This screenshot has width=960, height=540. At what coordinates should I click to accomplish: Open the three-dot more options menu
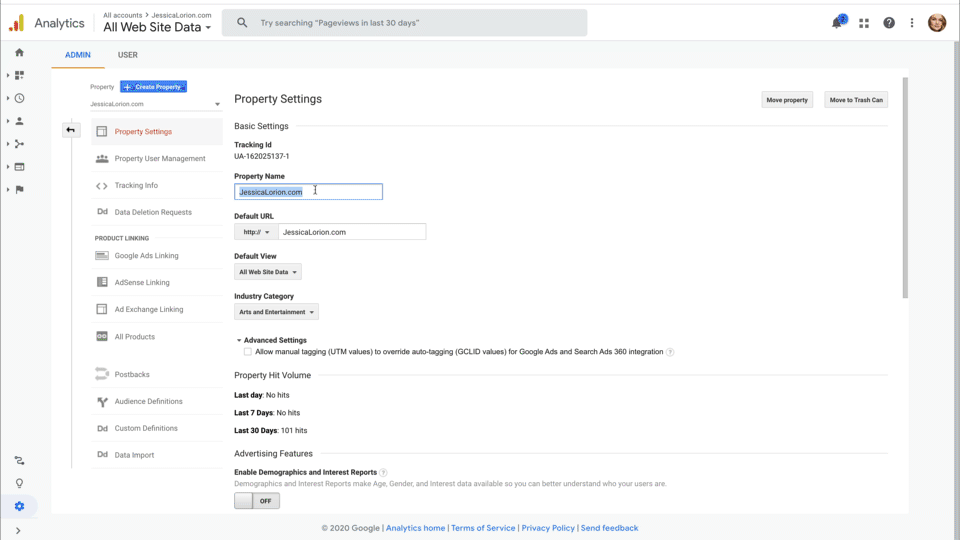click(912, 23)
